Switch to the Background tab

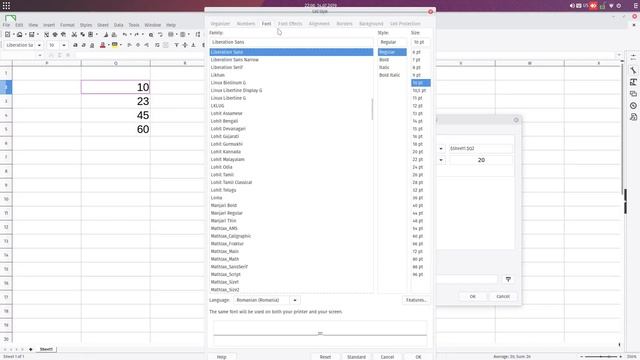coord(371,24)
